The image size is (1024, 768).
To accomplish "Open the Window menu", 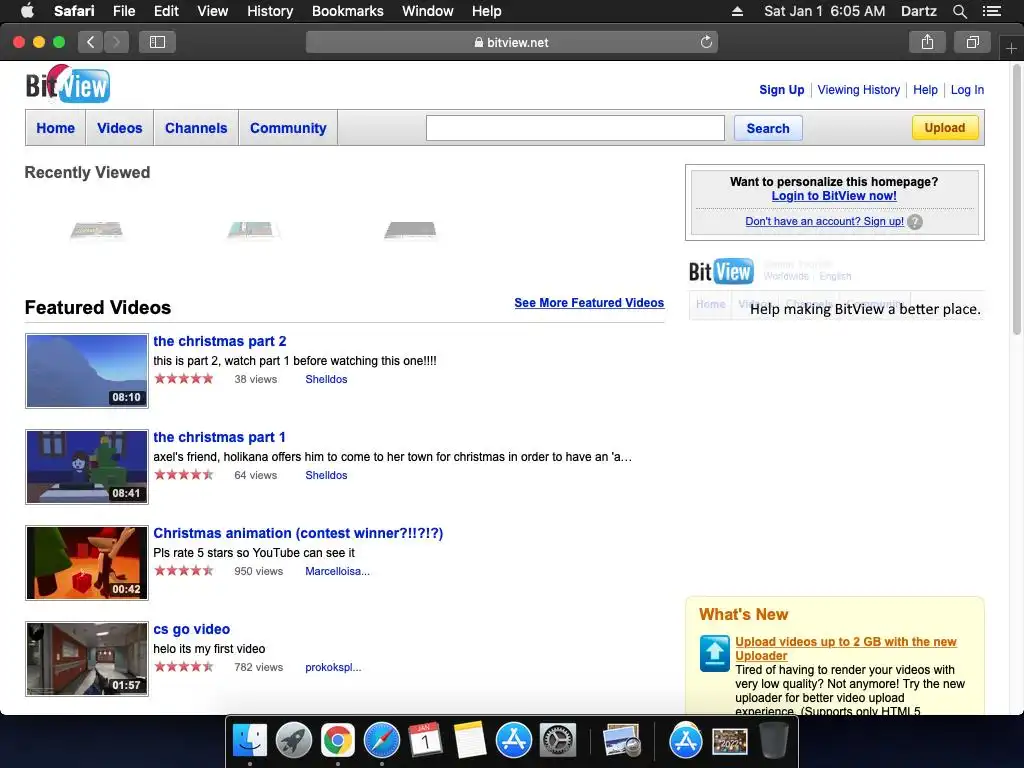I will [427, 11].
